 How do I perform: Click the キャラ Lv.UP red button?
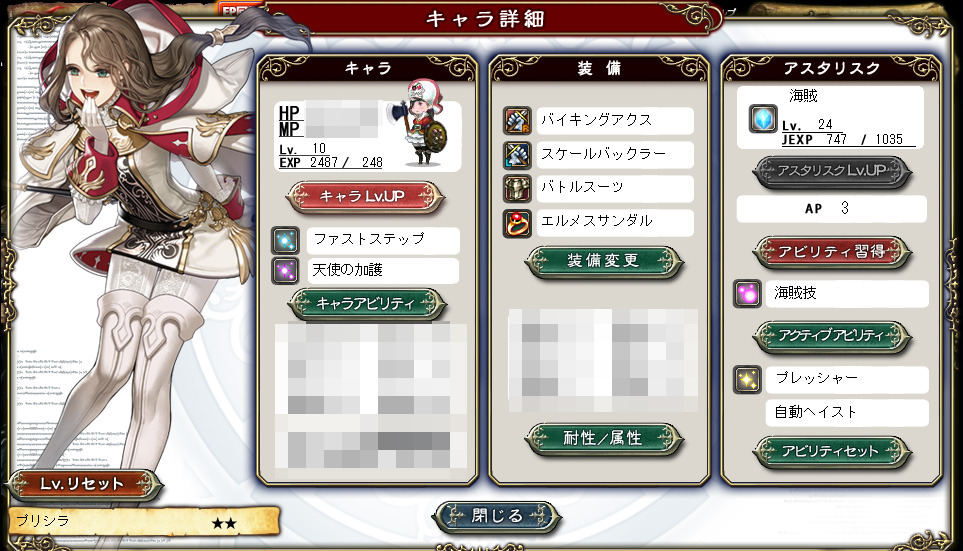coord(365,197)
